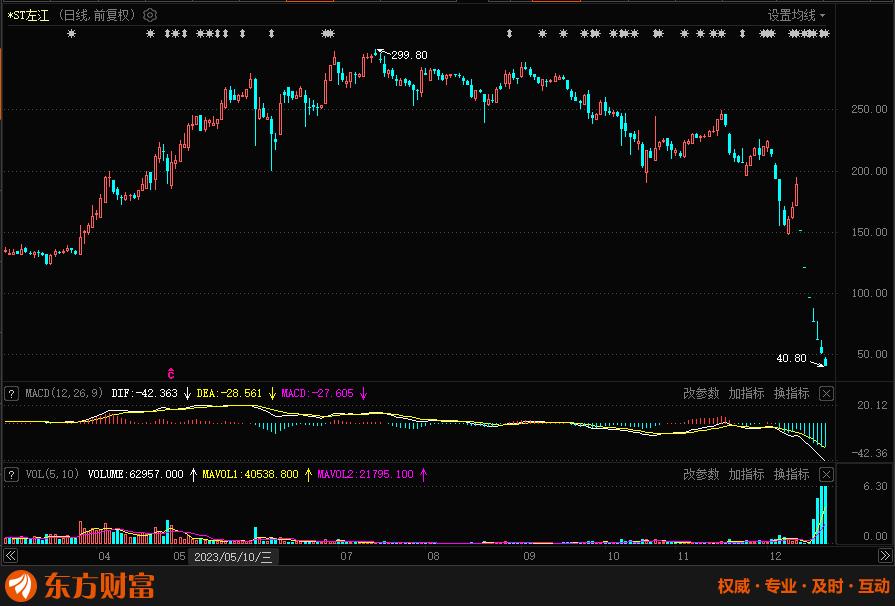
Task: Click the magenta information marker near month 05
Action: point(171,374)
